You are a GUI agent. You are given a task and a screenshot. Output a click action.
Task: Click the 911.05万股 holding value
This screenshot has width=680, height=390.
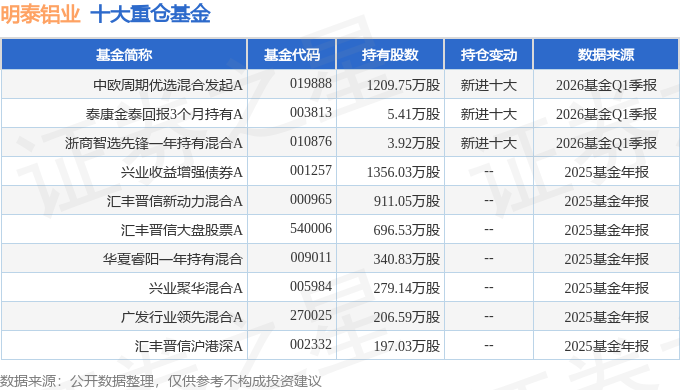[407, 201]
